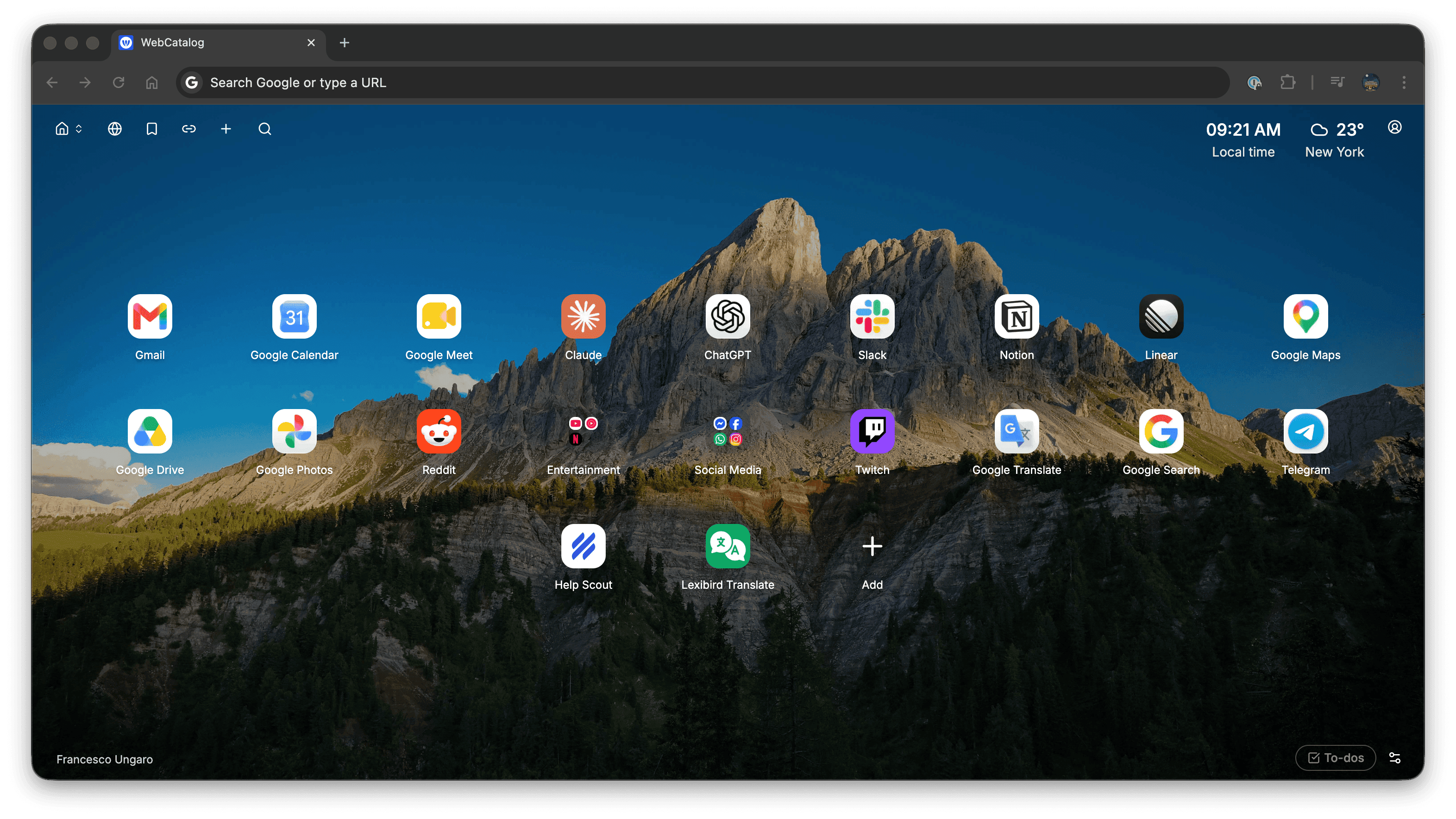This screenshot has height=819, width=1456.
Task: Launch the Claude app
Action: coord(584,316)
